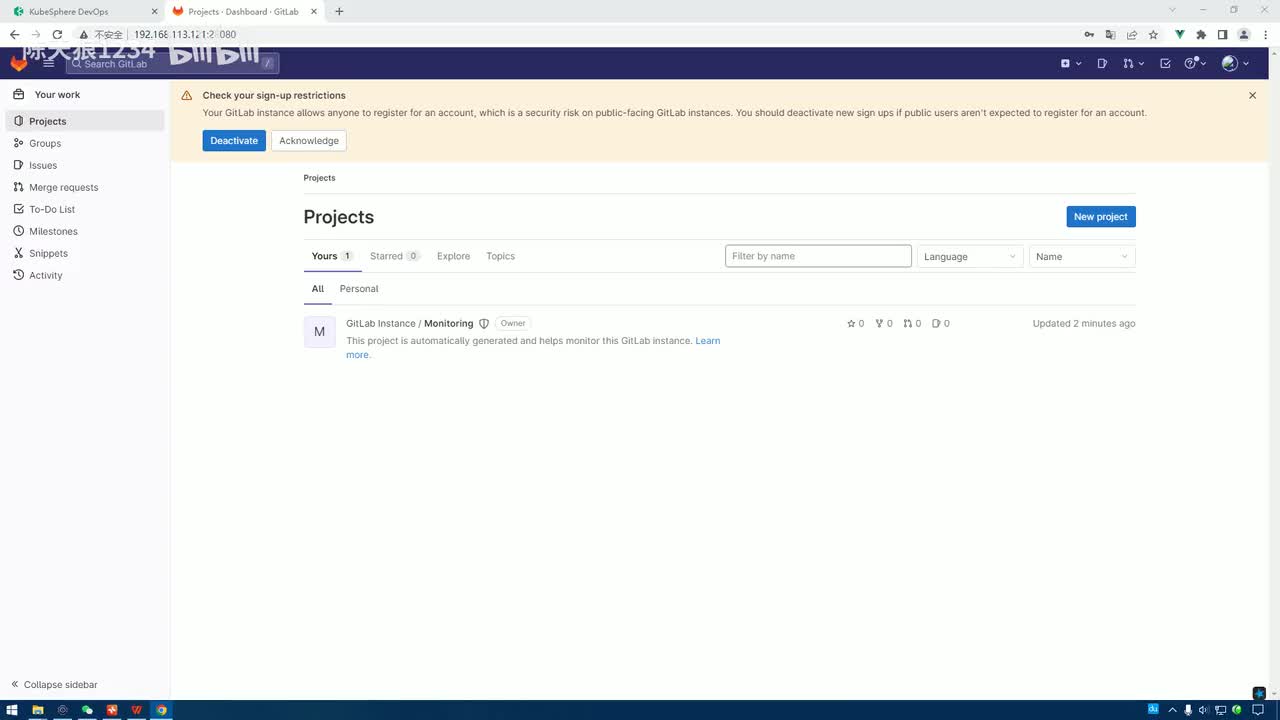The image size is (1280, 720).
Task: Dismiss the sign-up restrictions alert
Action: click(x=1252, y=96)
